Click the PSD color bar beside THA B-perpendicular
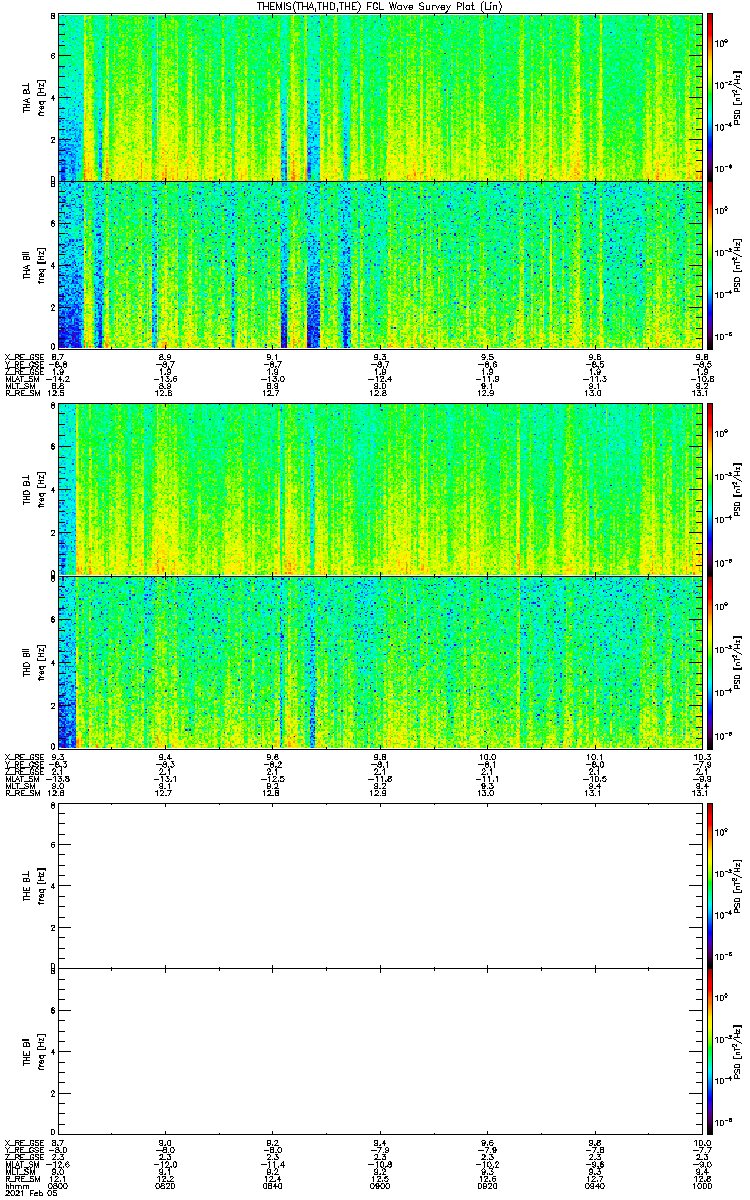The width and height of the screenshot is (750, 1200). point(710,97)
